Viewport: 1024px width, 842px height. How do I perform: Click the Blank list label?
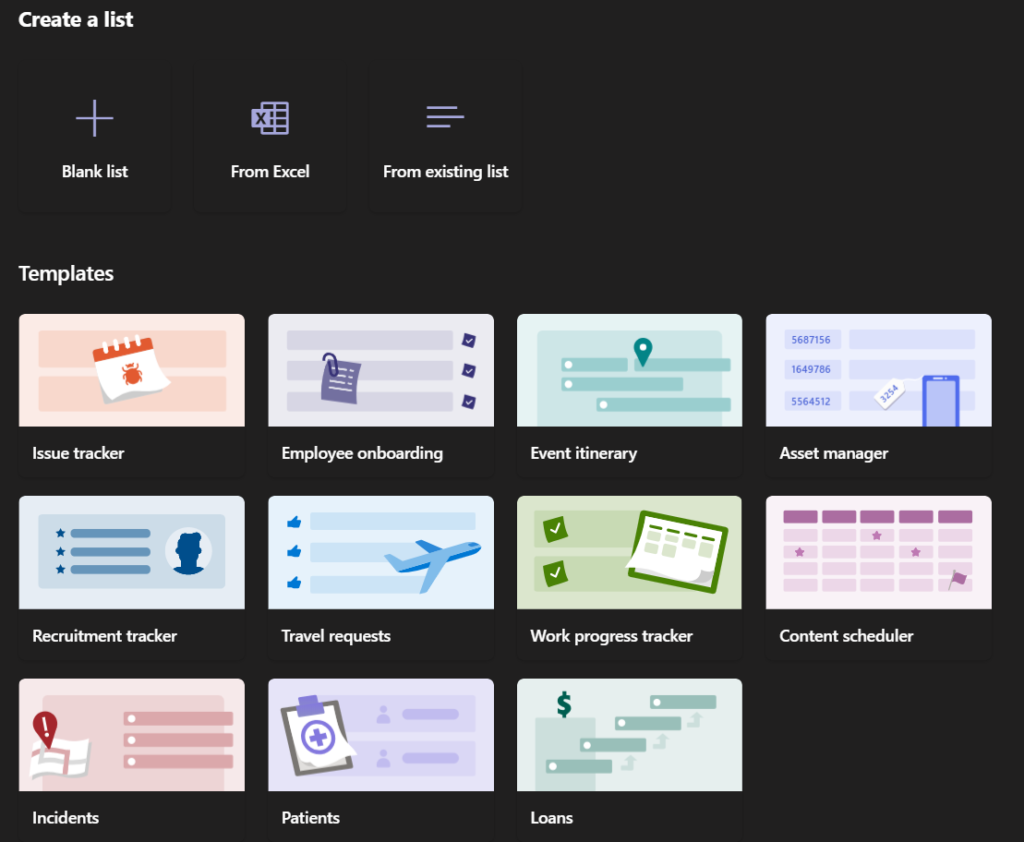94,171
